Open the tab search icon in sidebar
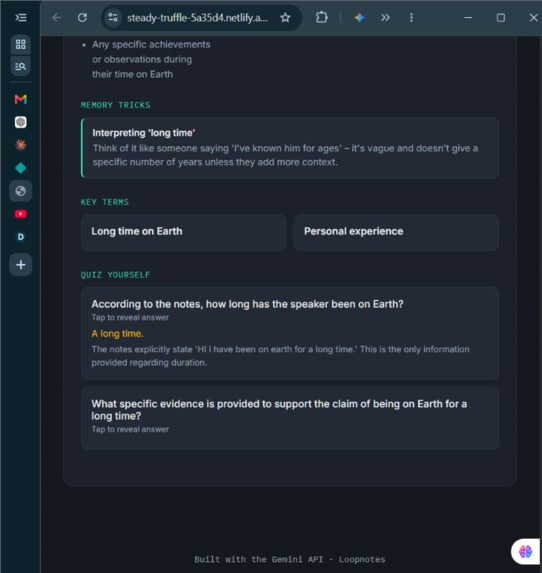 pos(21,66)
